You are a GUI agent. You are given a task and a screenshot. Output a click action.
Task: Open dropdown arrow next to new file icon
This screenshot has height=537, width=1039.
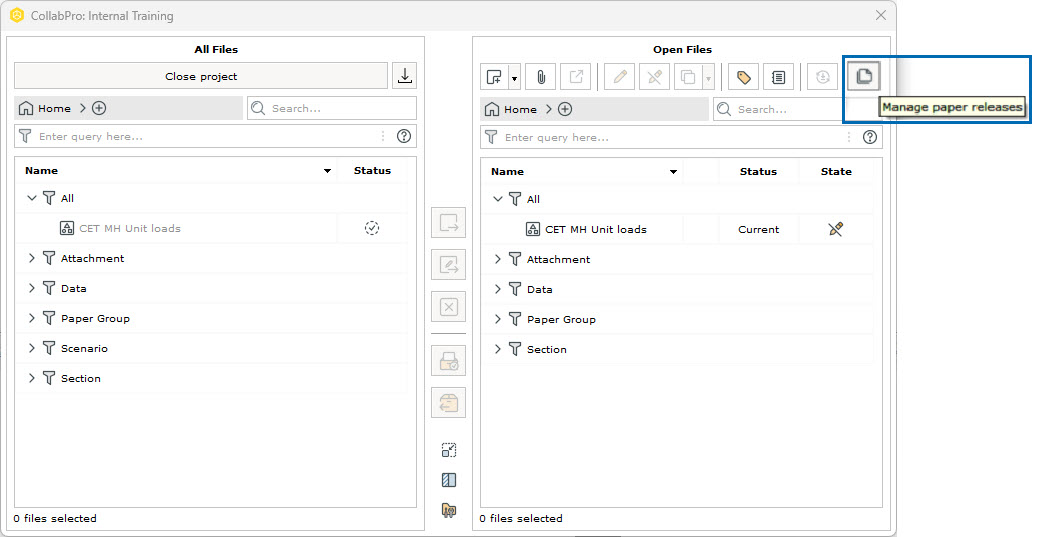pyautogui.click(x=514, y=78)
